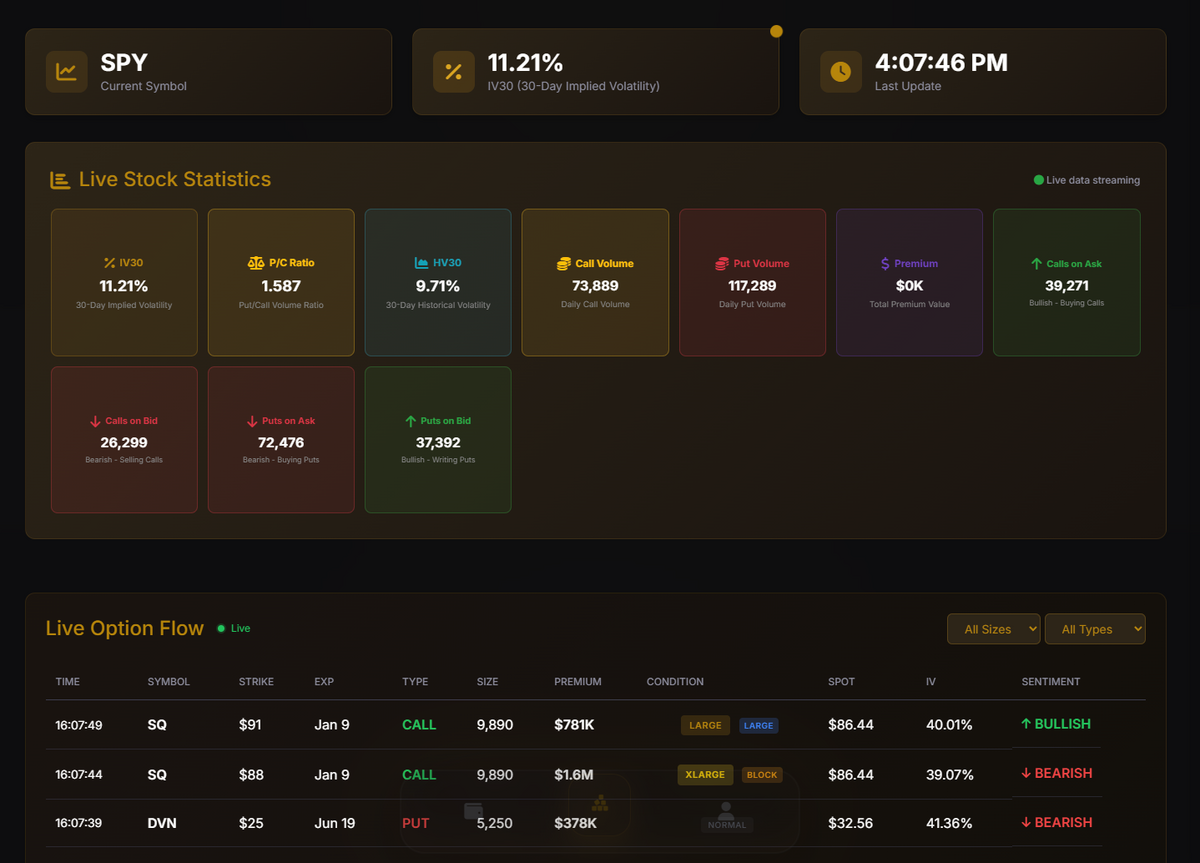Sort by the PREMIUM column header
Viewport: 1200px width, 863px height.
(x=578, y=682)
